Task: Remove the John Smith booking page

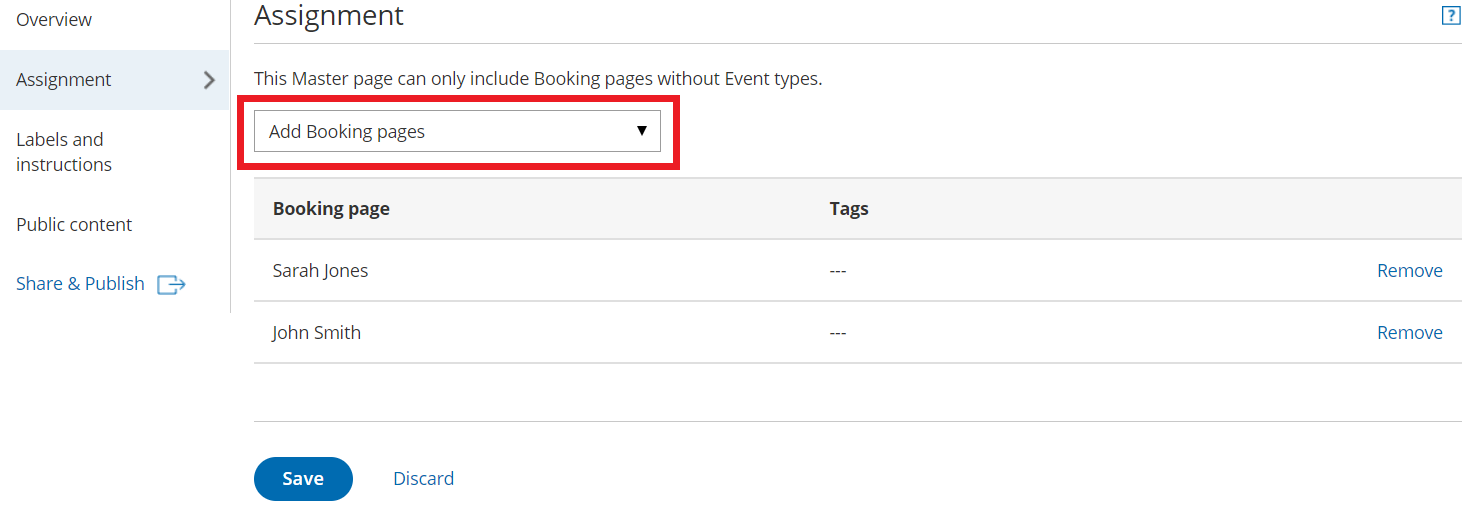Action: tap(1409, 333)
